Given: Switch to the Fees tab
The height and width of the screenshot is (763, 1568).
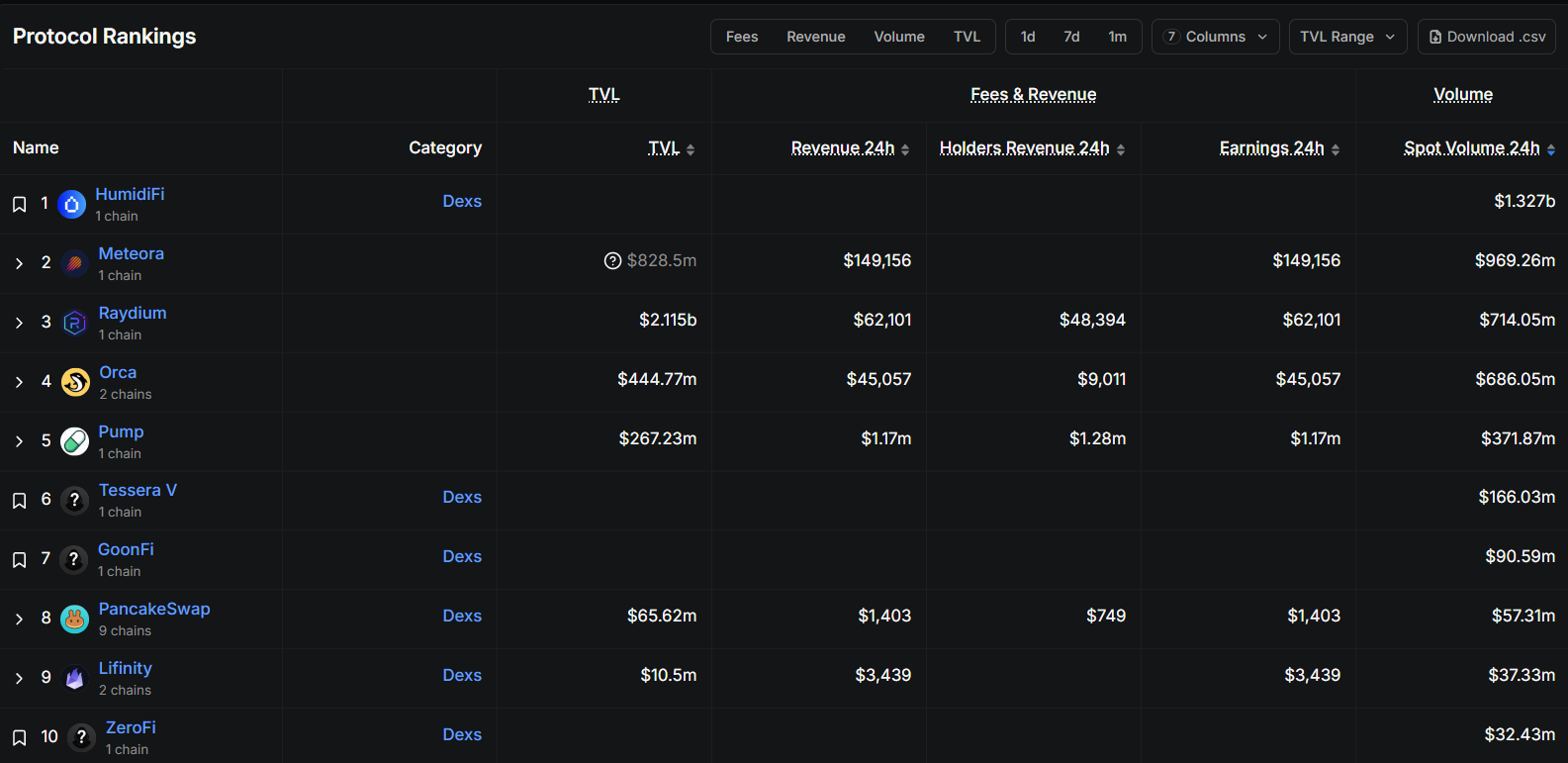Looking at the screenshot, I should pos(742,37).
